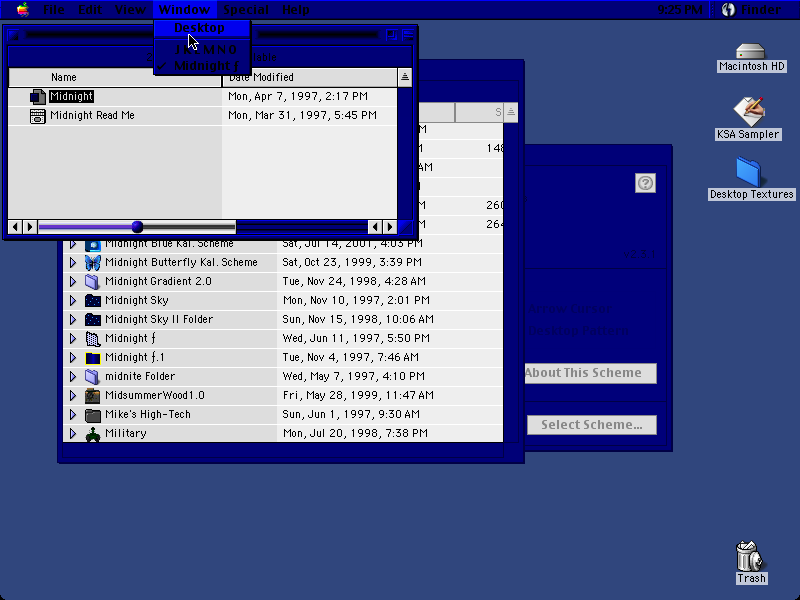The height and width of the screenshot is (600, 800).
Task: Select the Trash icon
Action: [x=749, y=556]
